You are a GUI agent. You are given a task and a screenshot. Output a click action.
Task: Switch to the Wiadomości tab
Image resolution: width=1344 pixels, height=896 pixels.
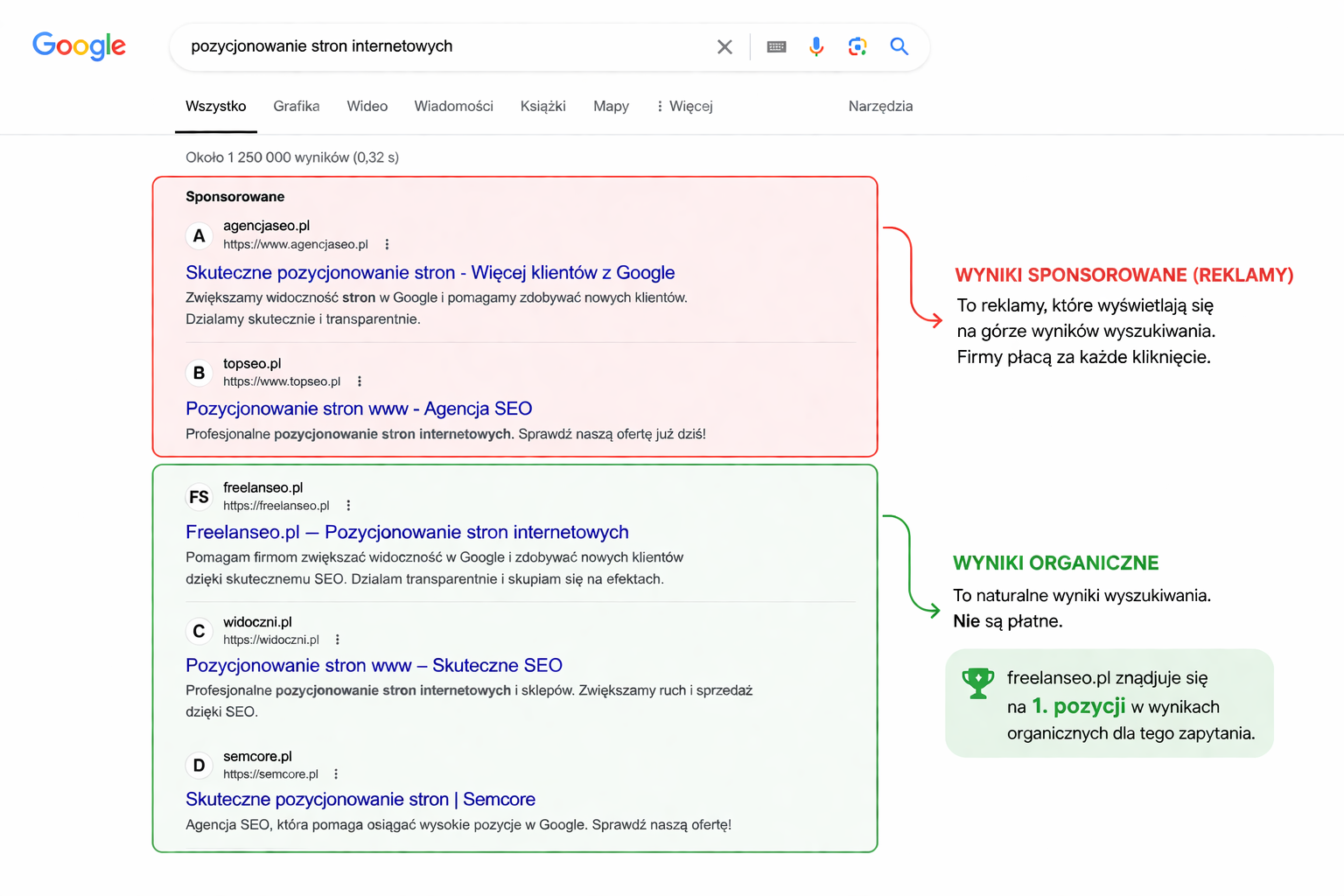454,106
